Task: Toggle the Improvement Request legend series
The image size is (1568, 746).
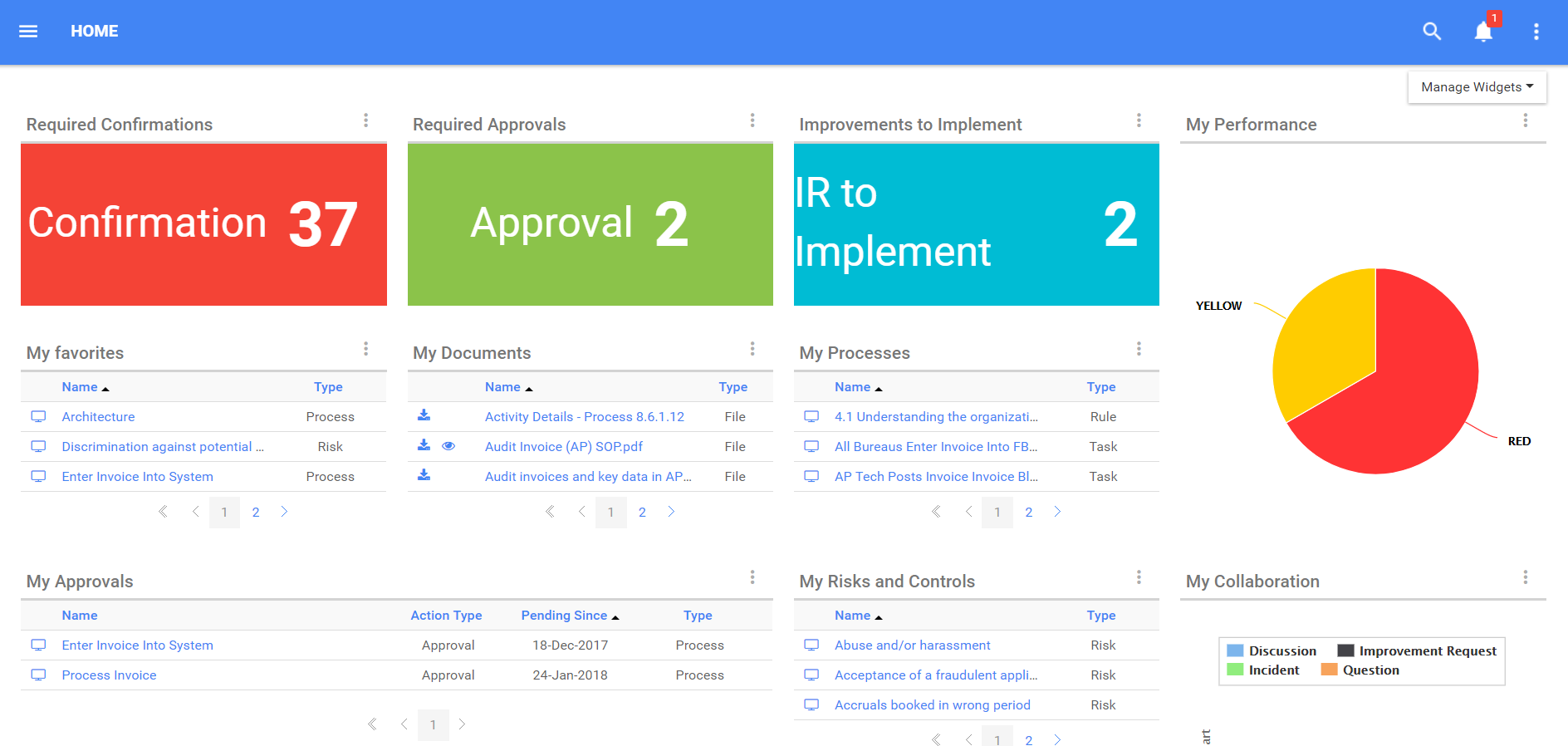Action: [x=1417, y=651]
